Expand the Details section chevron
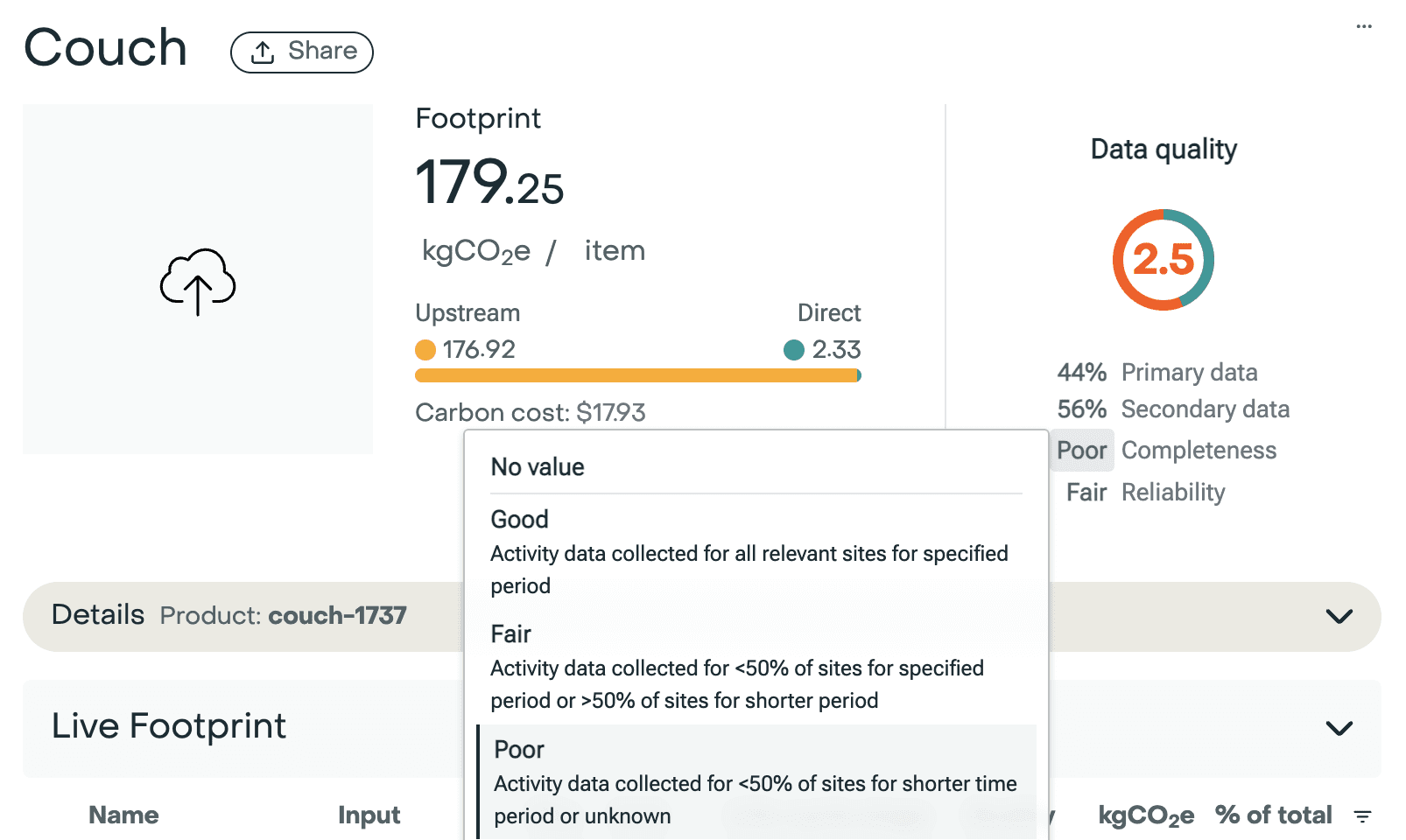Screen dimensions: 1406x840 click(x=1339, y=616)
